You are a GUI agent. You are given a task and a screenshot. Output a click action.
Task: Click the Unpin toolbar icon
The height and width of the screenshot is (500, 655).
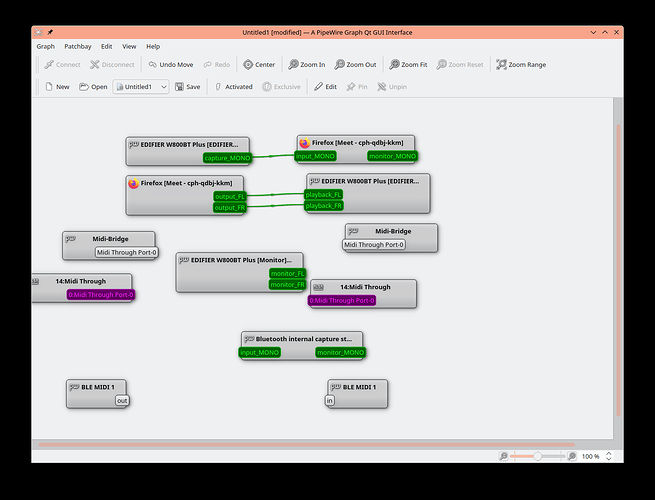(x=381, y=87)
